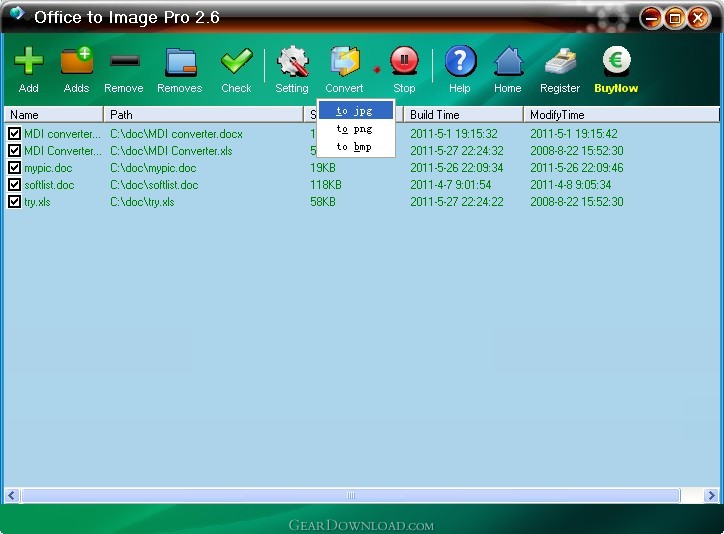The image size is (724, 534).
Task: Select the path C:\doc\try.xls
Action: click(142, 202)
